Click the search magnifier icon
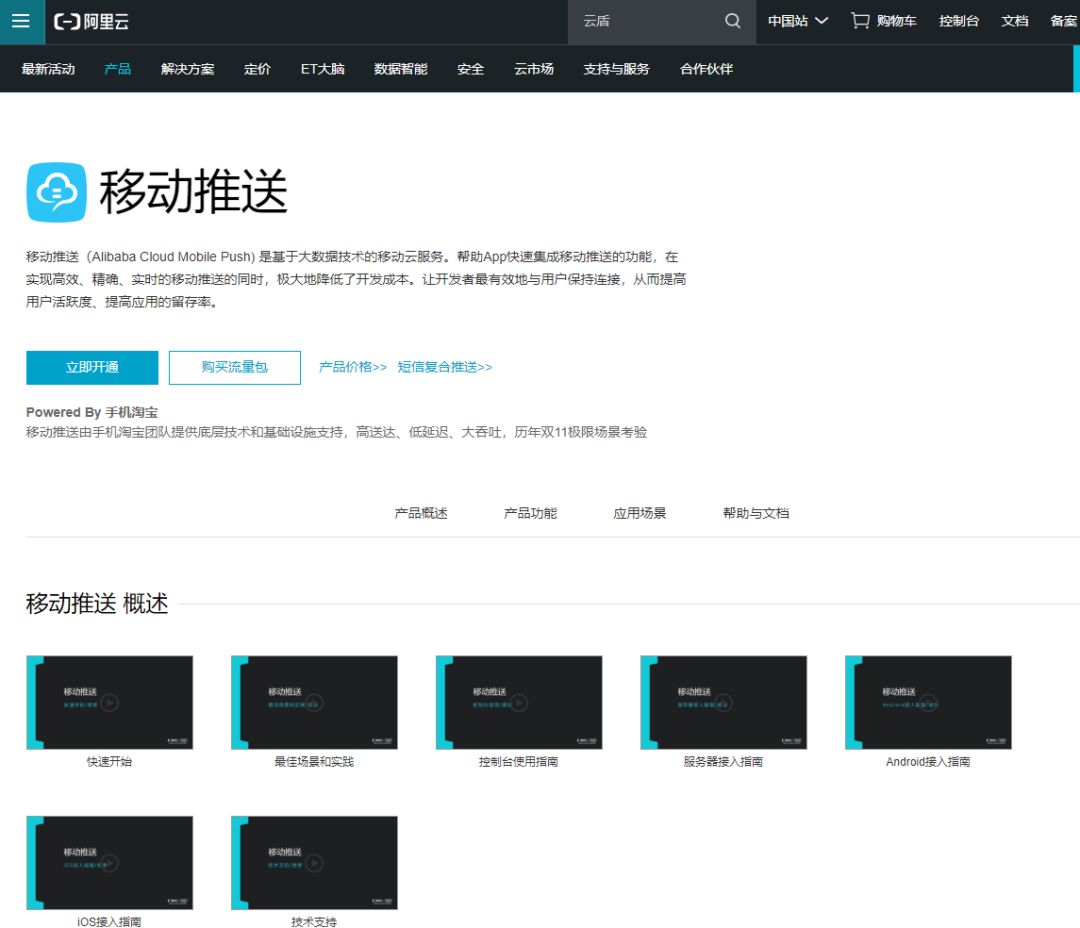1080x928 pixels. tap(731, 21)
